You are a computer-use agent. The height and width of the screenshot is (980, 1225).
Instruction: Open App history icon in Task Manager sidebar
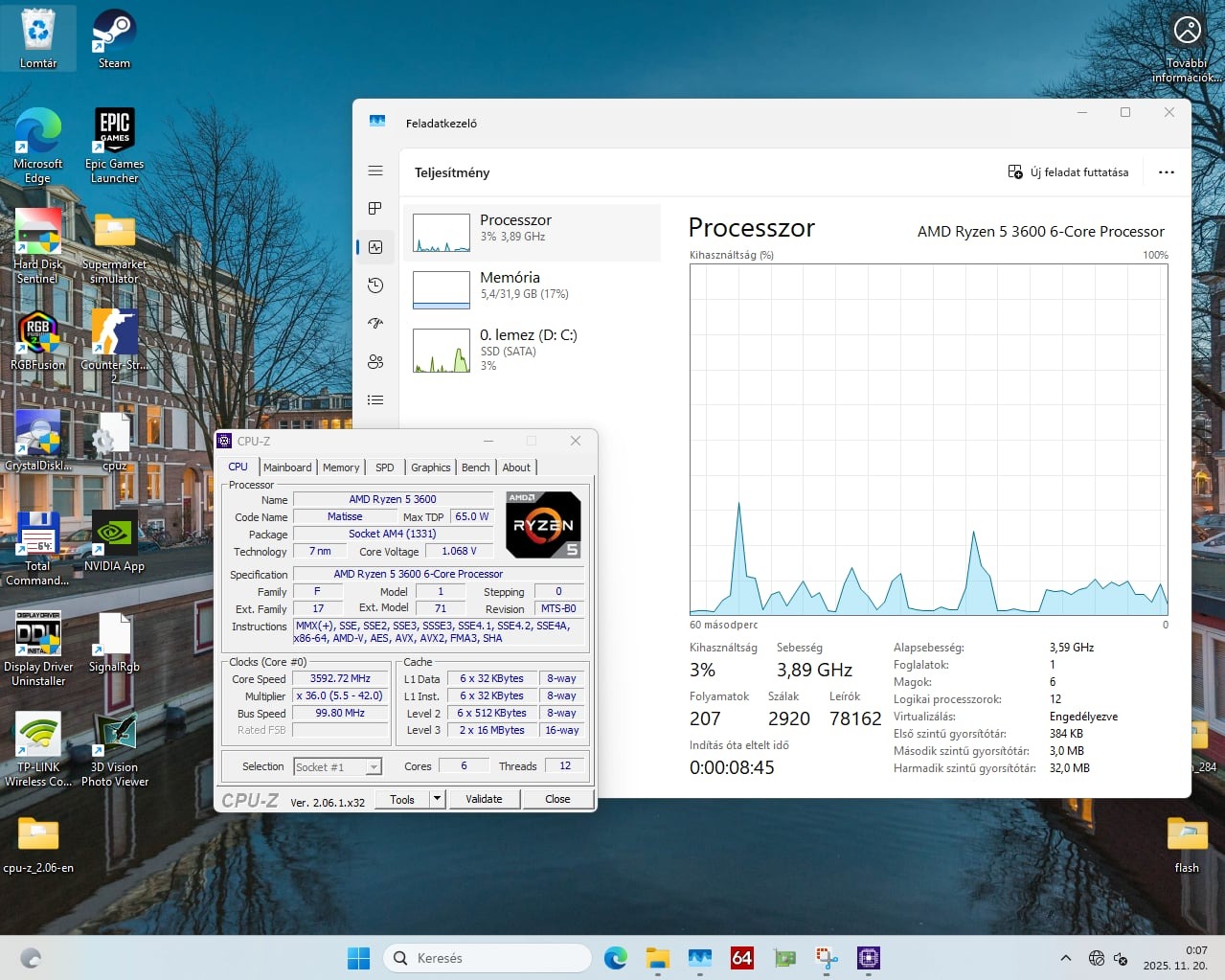(x=375, y=285)
